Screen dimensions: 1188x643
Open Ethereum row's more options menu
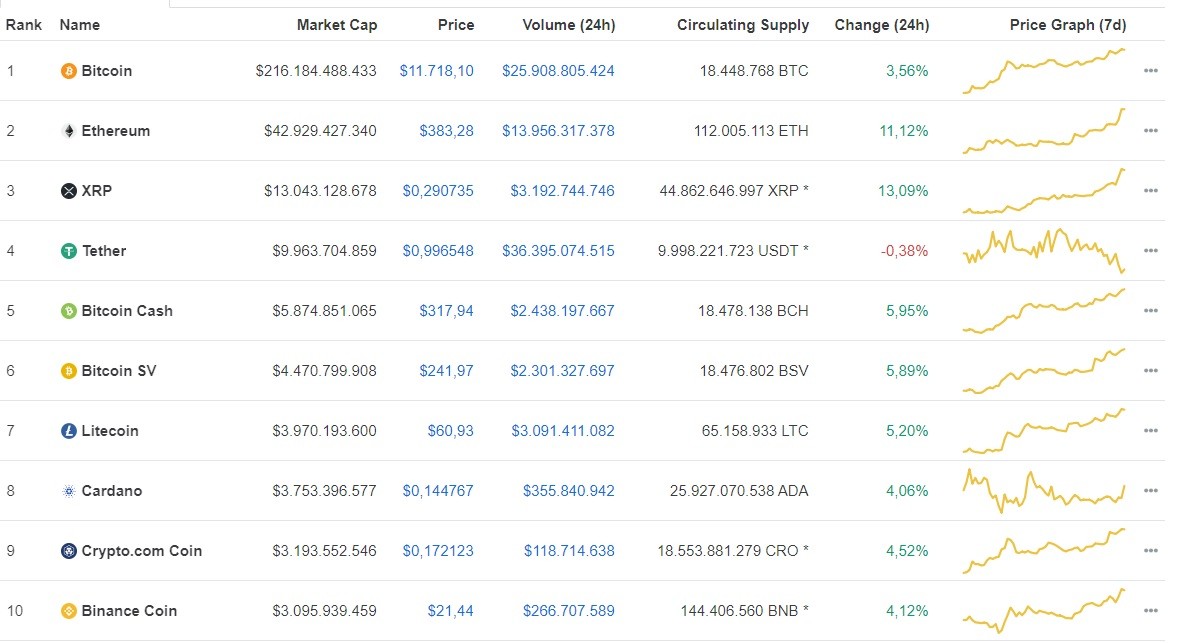[x=1152, y=131]
